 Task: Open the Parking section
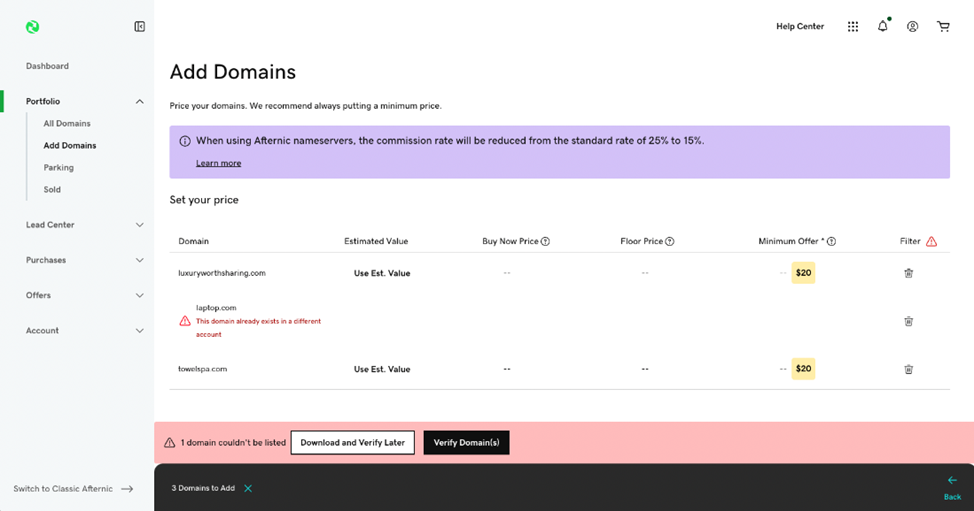59,168
